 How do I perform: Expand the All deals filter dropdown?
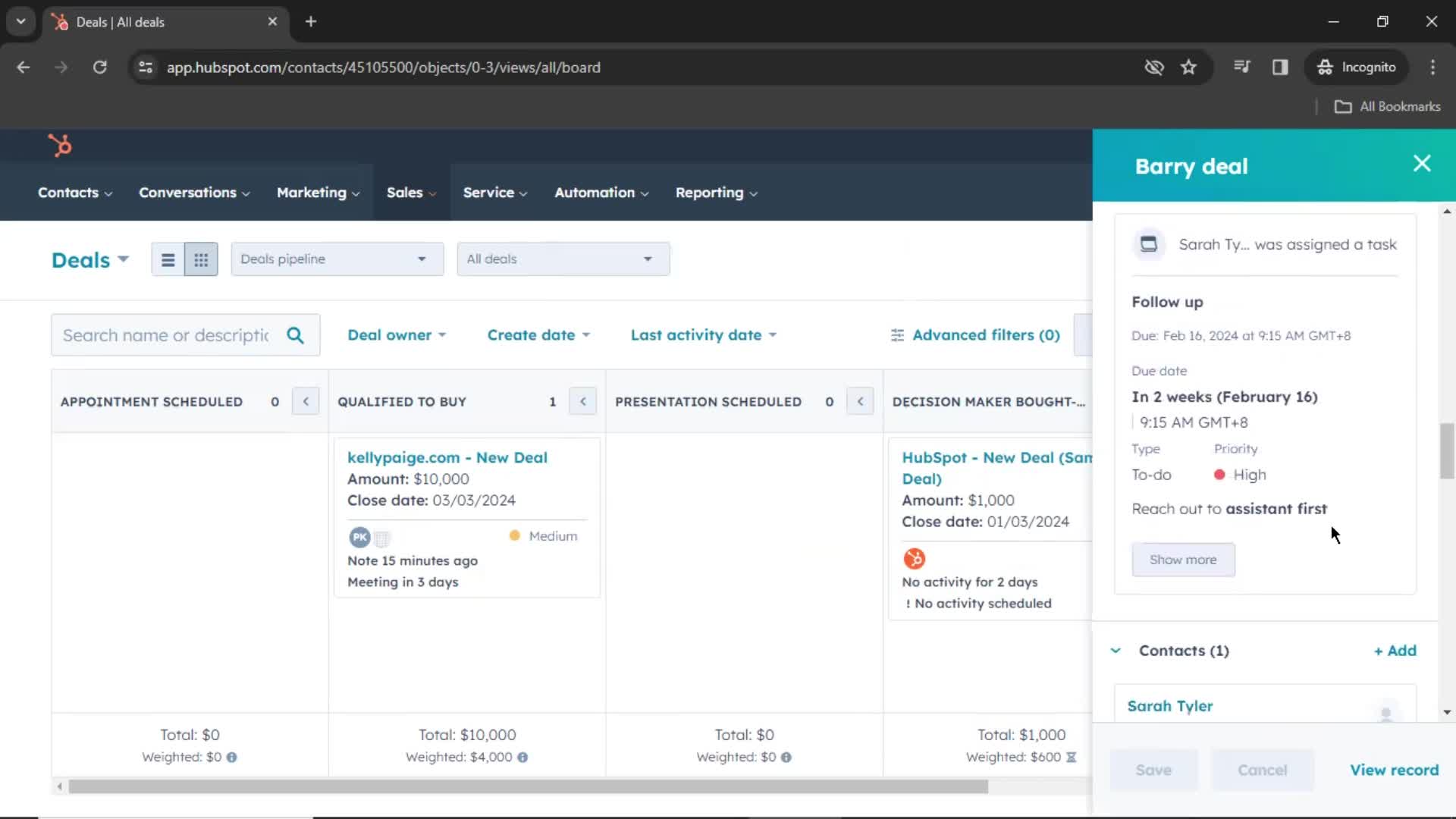pyautogui.click(x=562, y=258)
